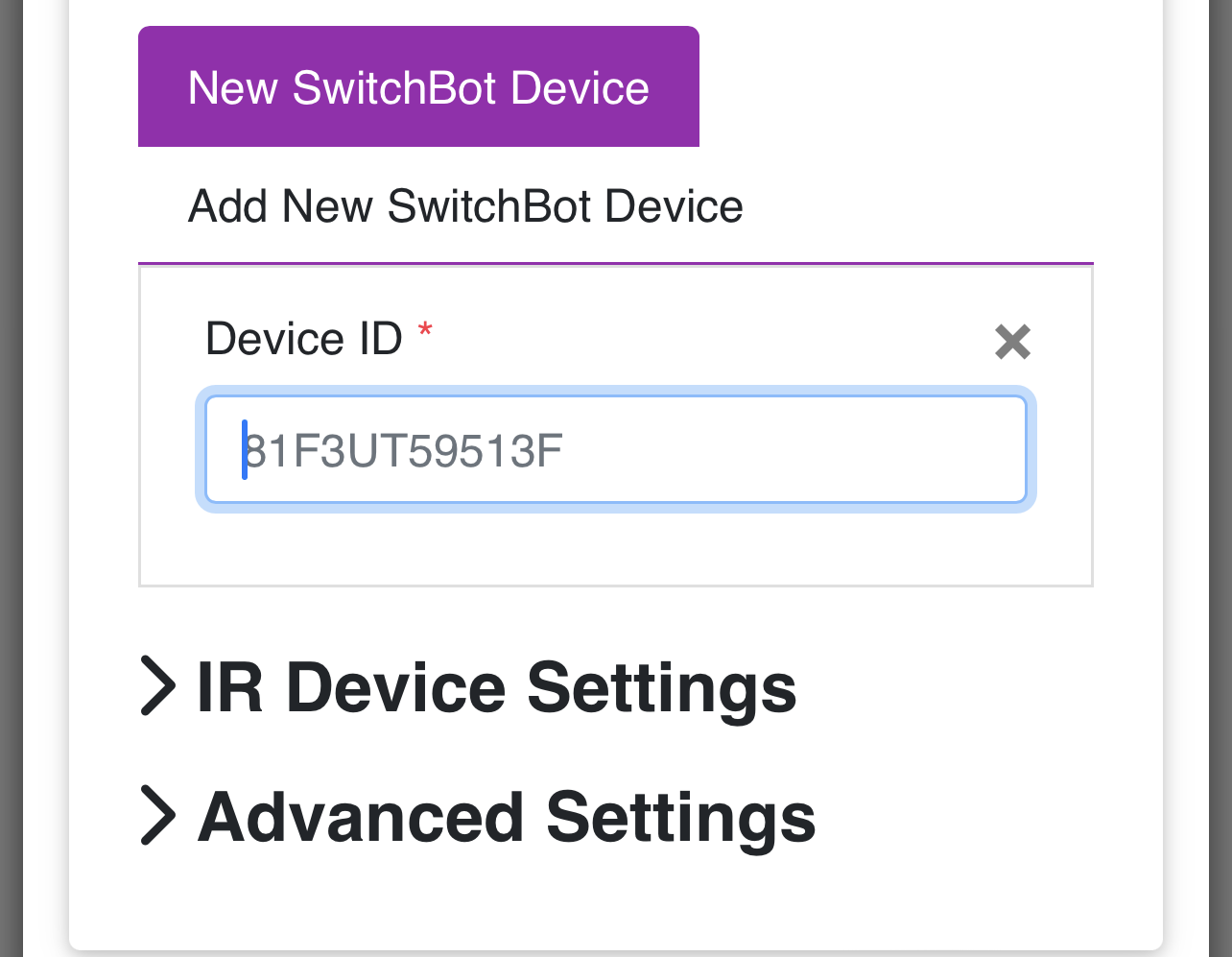Expand the Advanced Settings section
The image size is (1232, 957).
pos(506,817)
